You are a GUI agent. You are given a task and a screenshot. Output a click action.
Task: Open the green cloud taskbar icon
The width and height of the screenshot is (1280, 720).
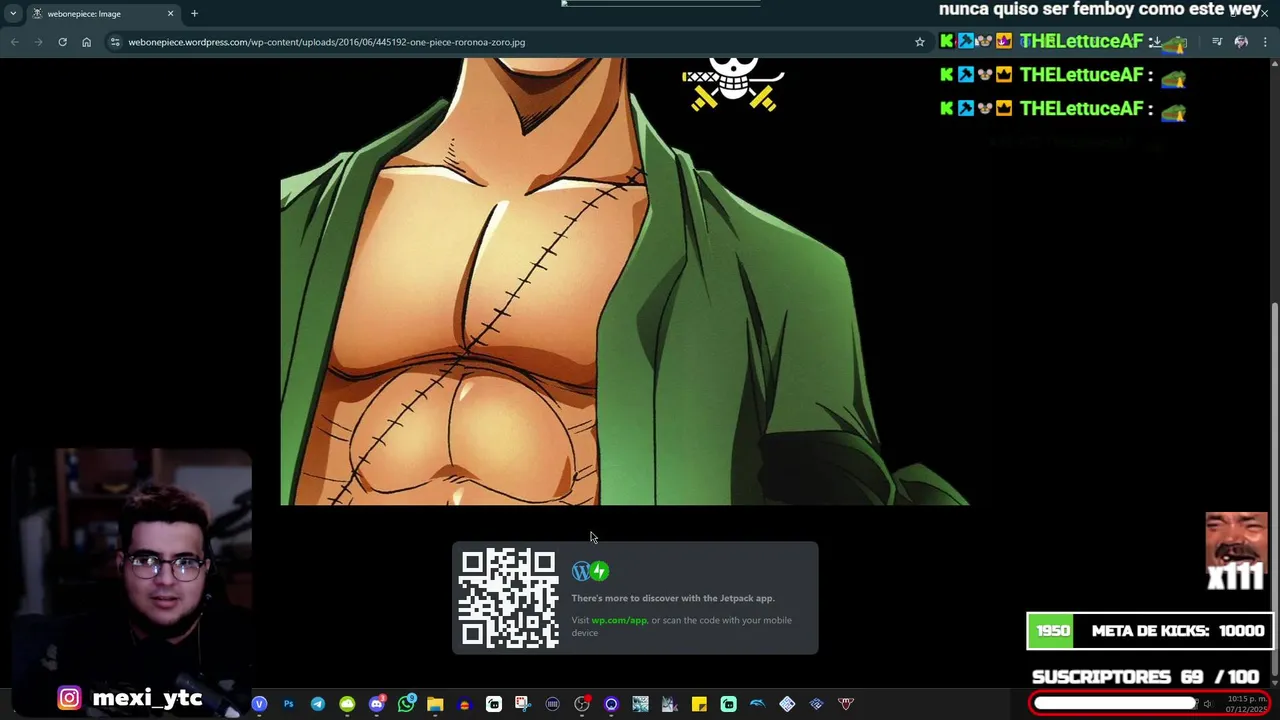(347, 704)
